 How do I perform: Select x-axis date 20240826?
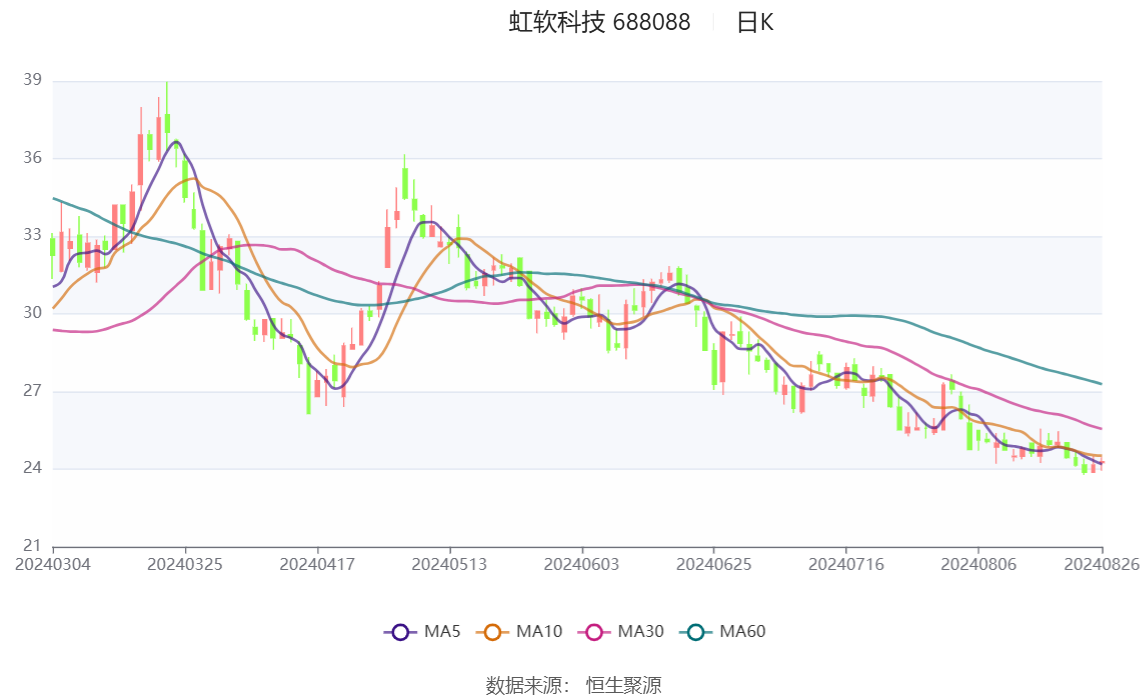1102,564
